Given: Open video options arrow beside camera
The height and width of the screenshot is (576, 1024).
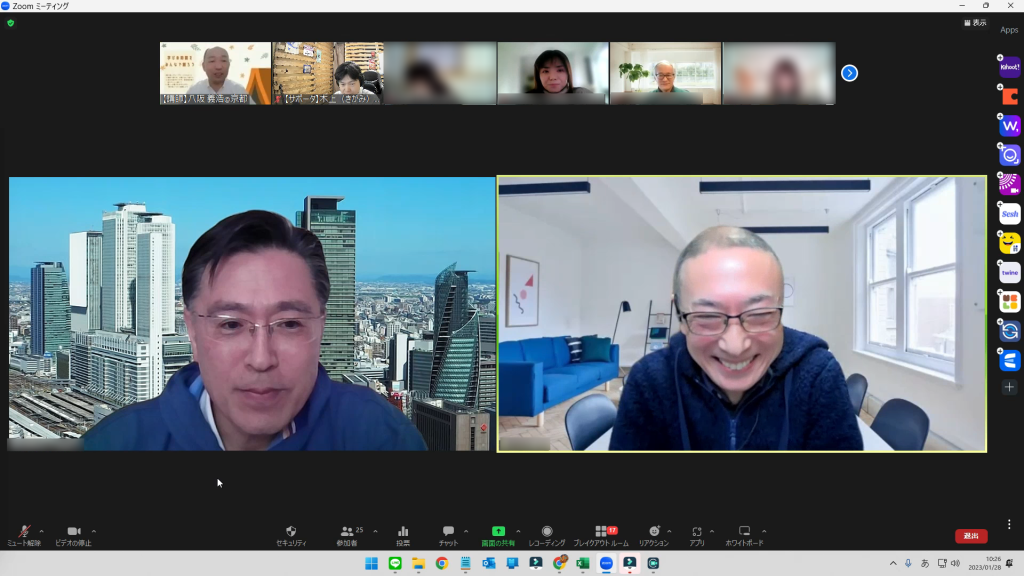Looking at the screenshot, I should [94, 531].
